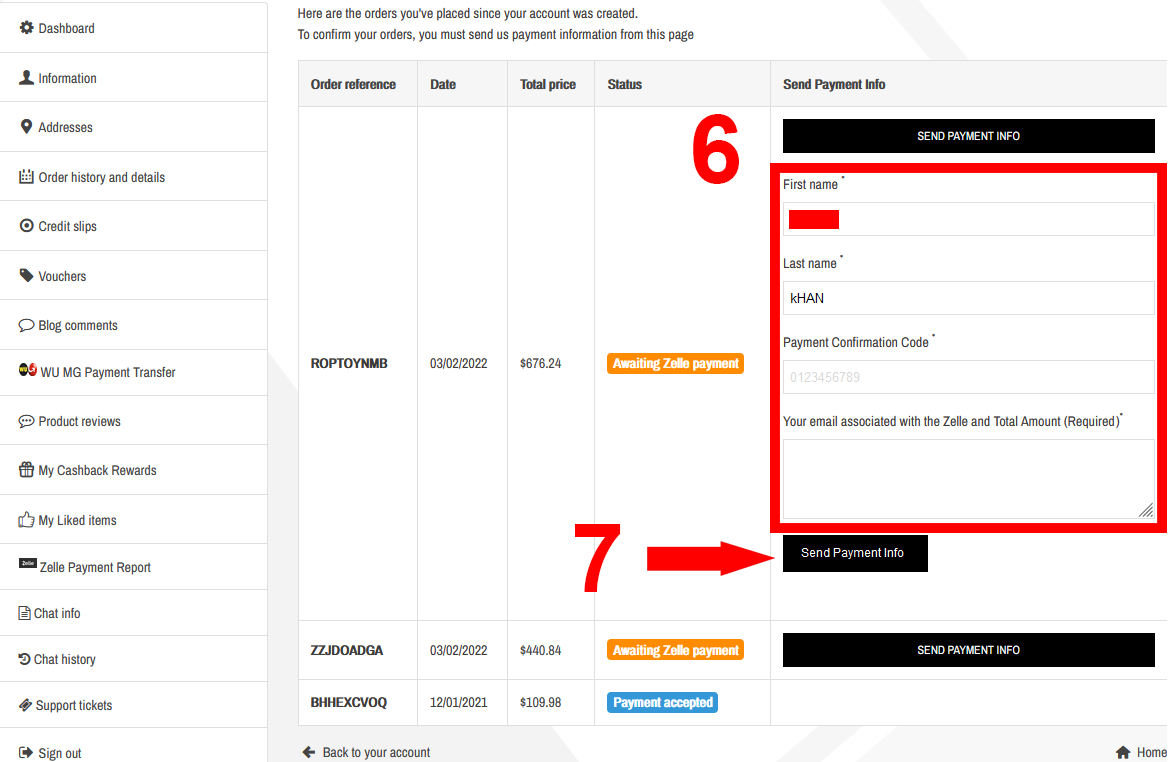Image resolution: width=1171 pixels, height=762 pixels.
Task: Click the Sign out icon
Action: 27,753
